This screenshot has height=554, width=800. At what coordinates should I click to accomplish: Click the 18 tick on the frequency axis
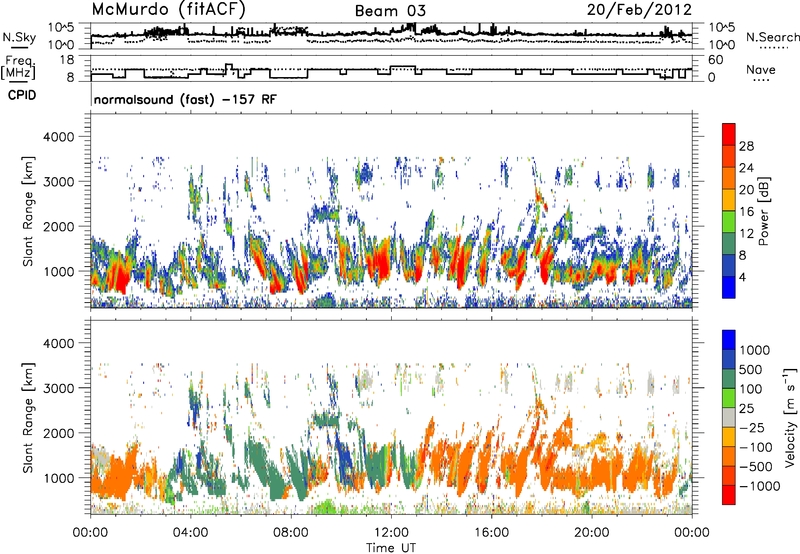[67, 60]
